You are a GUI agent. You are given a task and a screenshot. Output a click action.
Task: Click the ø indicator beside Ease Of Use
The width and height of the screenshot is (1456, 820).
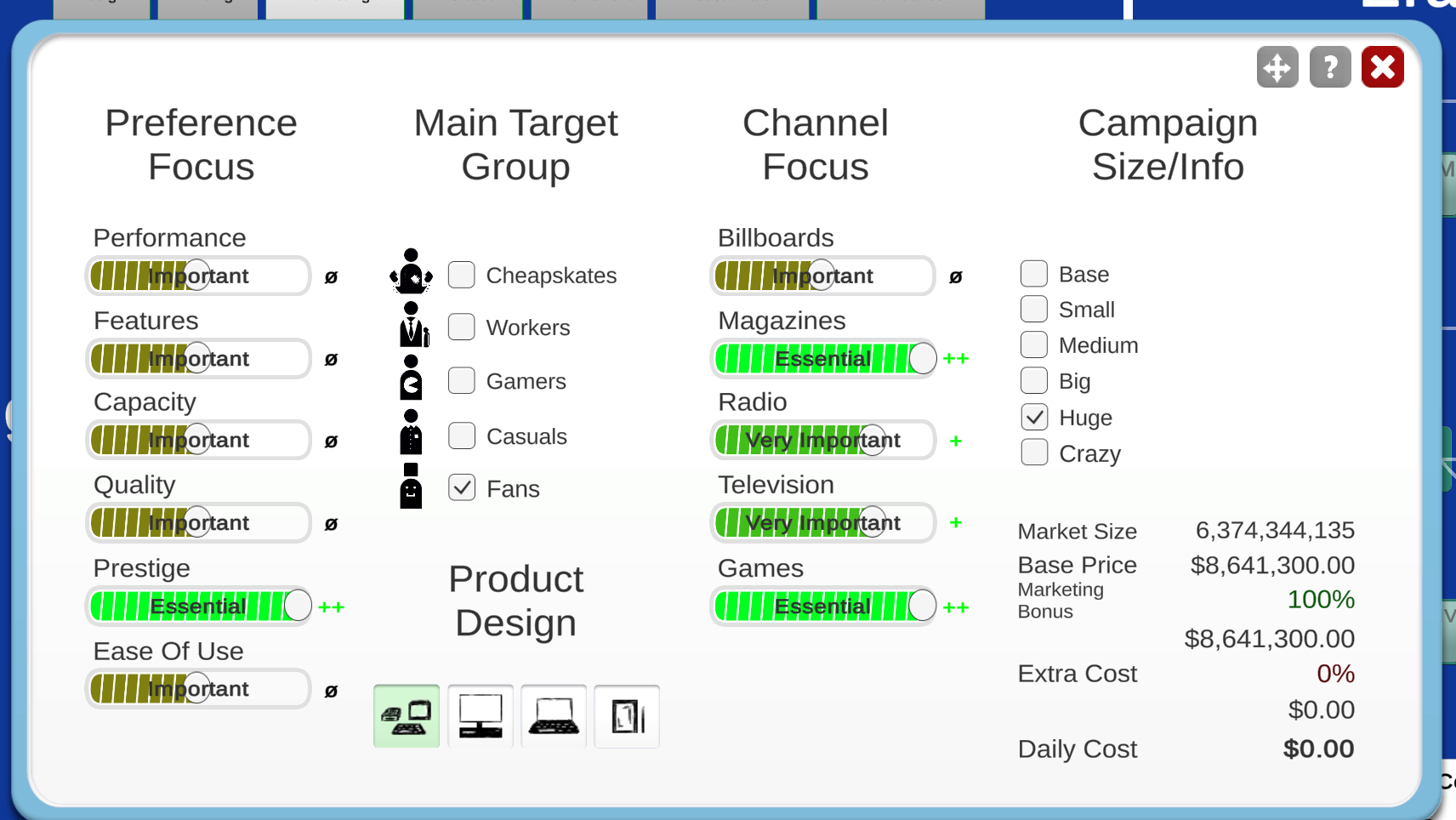(331, 691)
